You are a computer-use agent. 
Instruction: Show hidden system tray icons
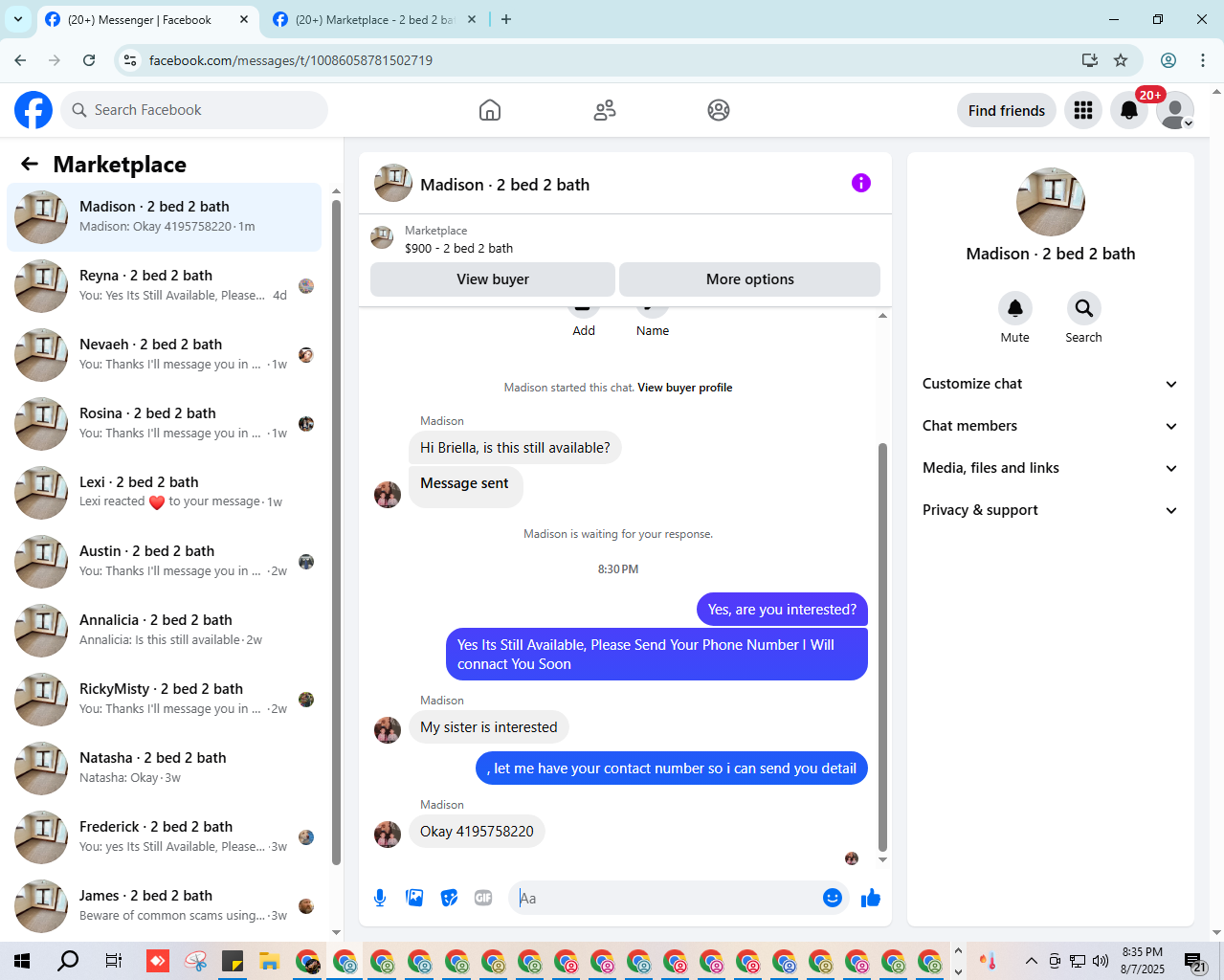(1031, 961)
